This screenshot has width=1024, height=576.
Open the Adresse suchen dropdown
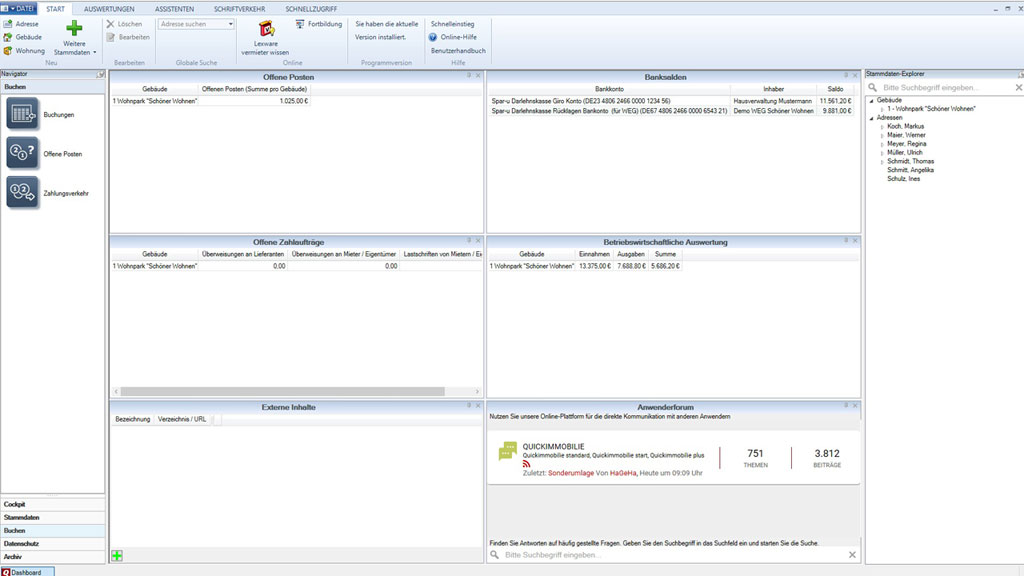(x=231, y=24)
